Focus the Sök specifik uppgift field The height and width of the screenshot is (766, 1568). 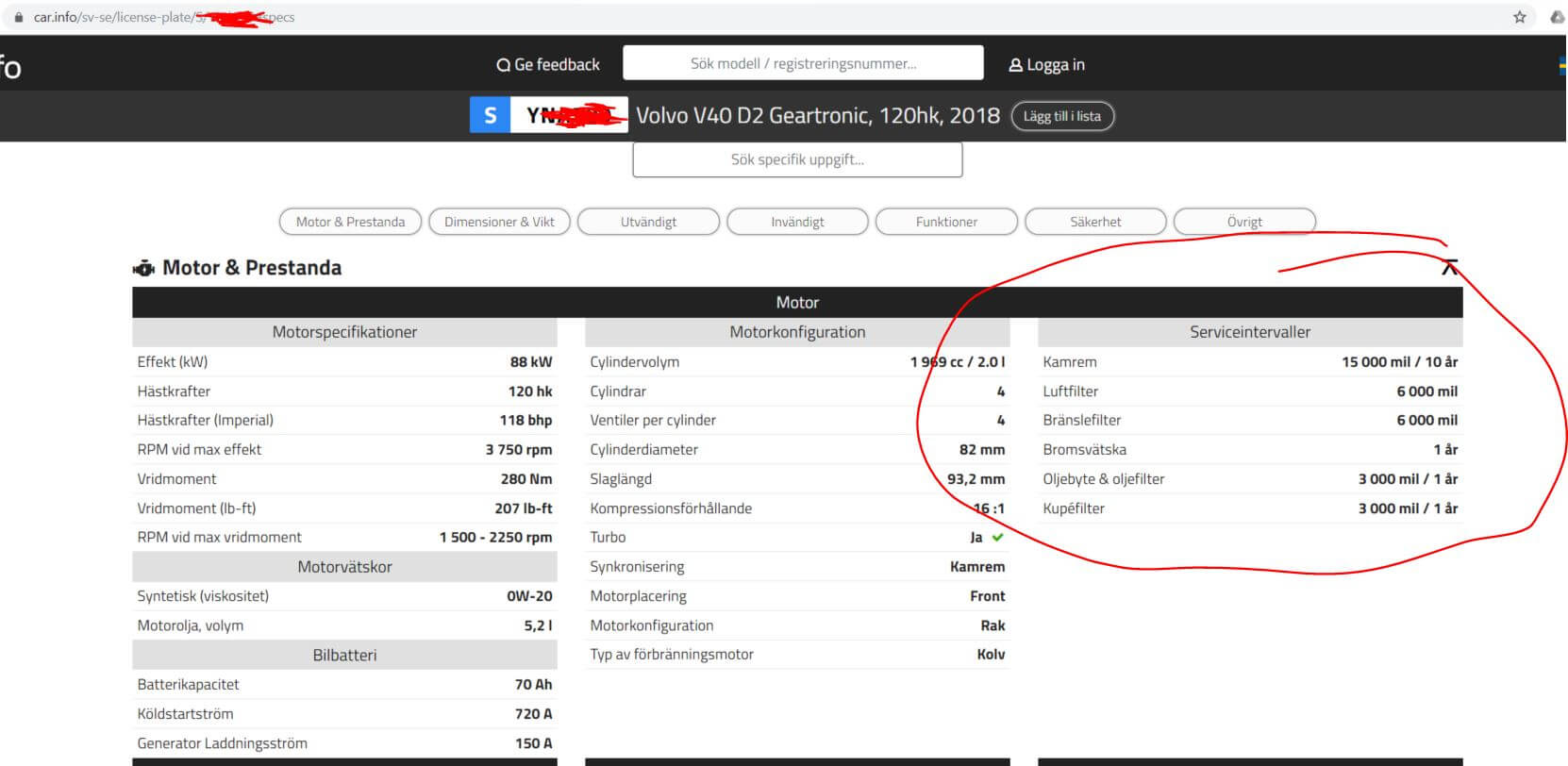click(x=797, y=159)
